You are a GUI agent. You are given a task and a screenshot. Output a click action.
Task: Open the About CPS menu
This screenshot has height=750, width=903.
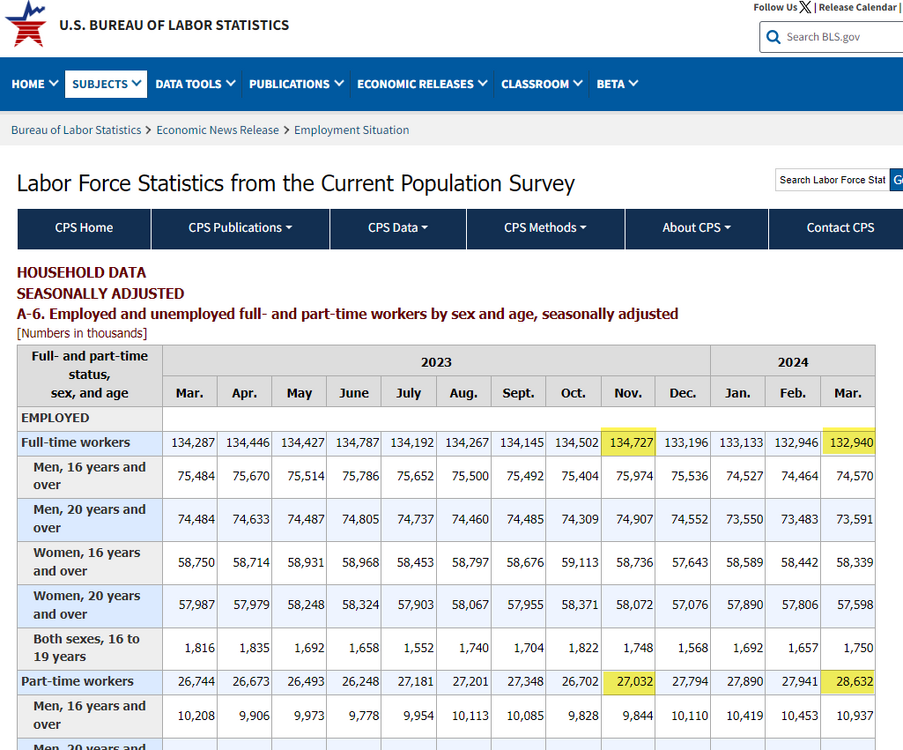click(696, 228)
